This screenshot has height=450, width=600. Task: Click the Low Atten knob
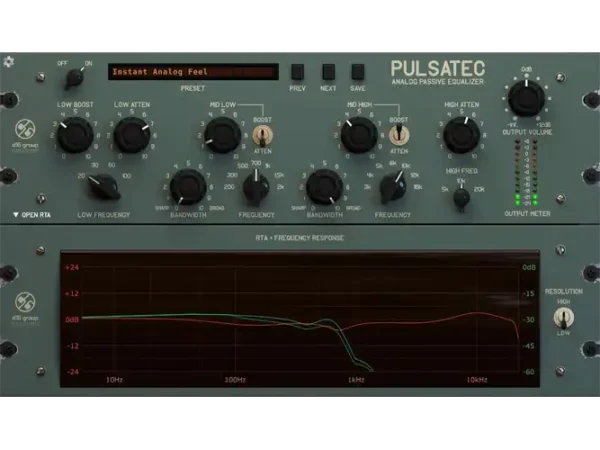[x=132, y=135]
